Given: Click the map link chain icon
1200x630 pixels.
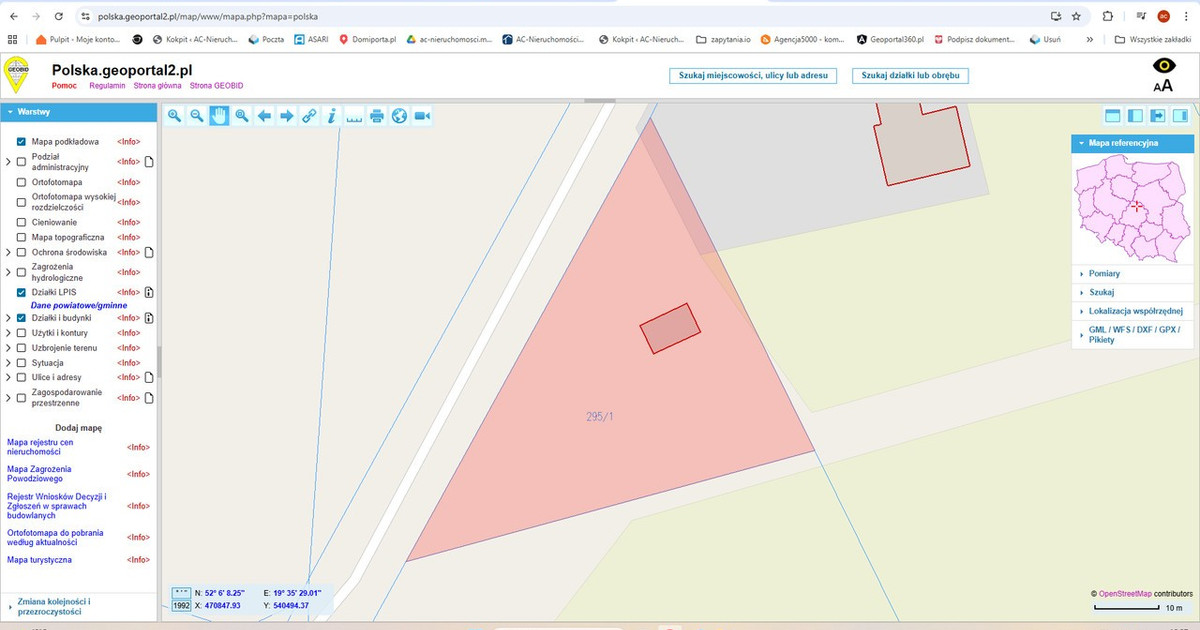Looking at the screenshot, I should (309, 116).
